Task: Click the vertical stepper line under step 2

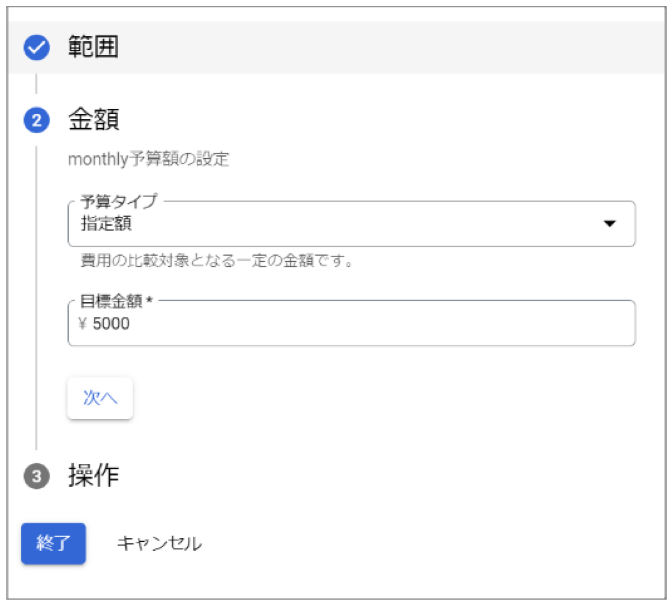Action: [x=36, y=300]
